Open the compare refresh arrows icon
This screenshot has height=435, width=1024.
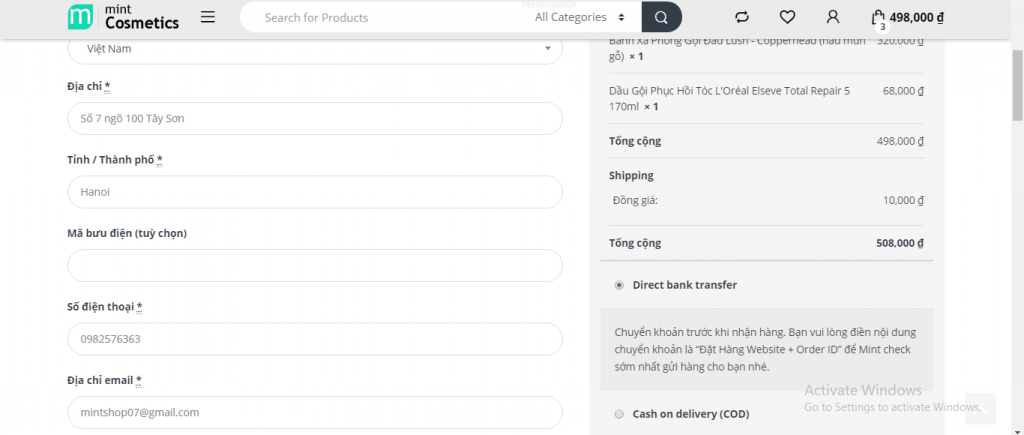pyautogui.click(x=742, y=17)
